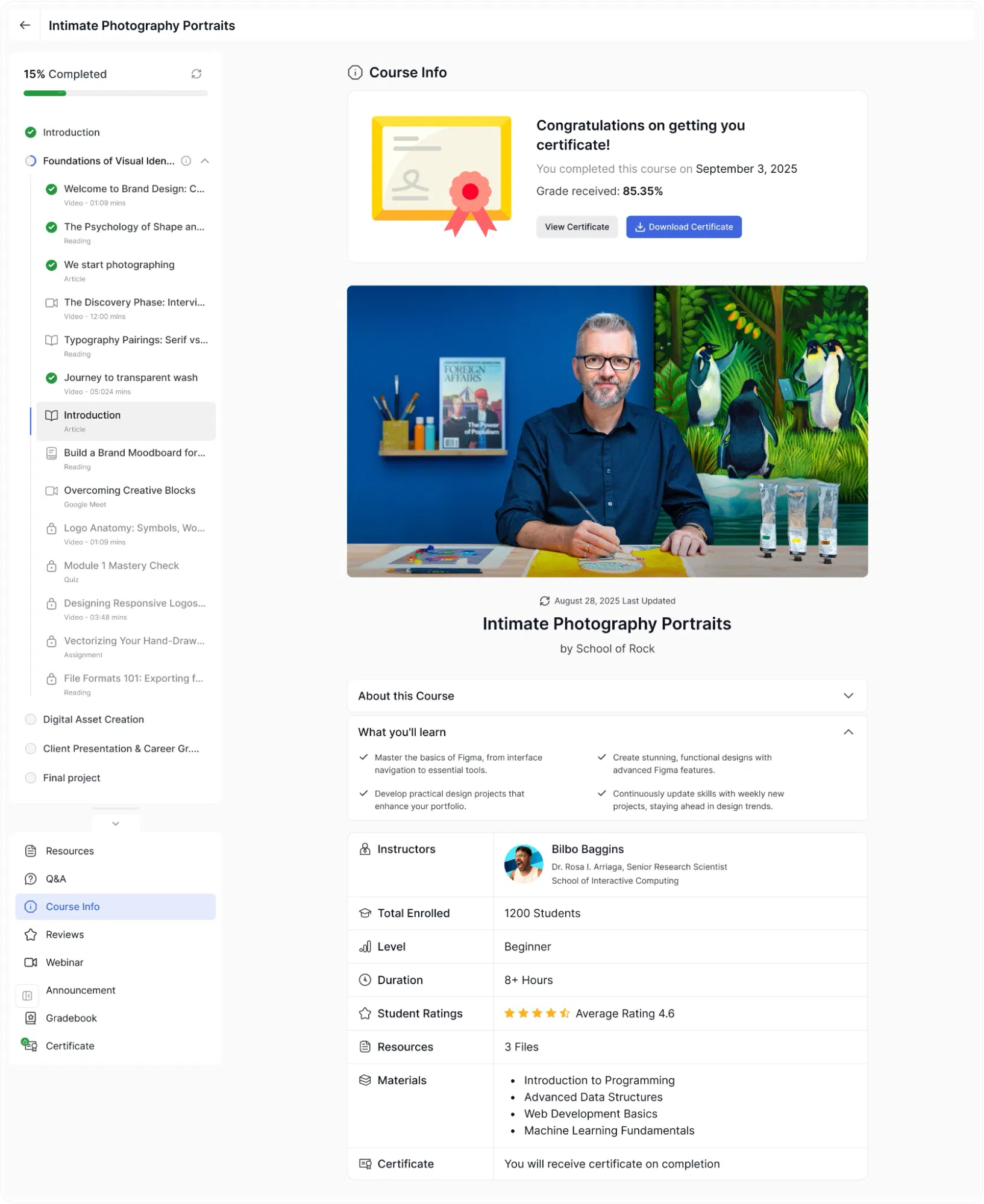This screenshot has height=1204, width=984.
Task: Click the Reviews star icon
Action: [x=31, y=935]
